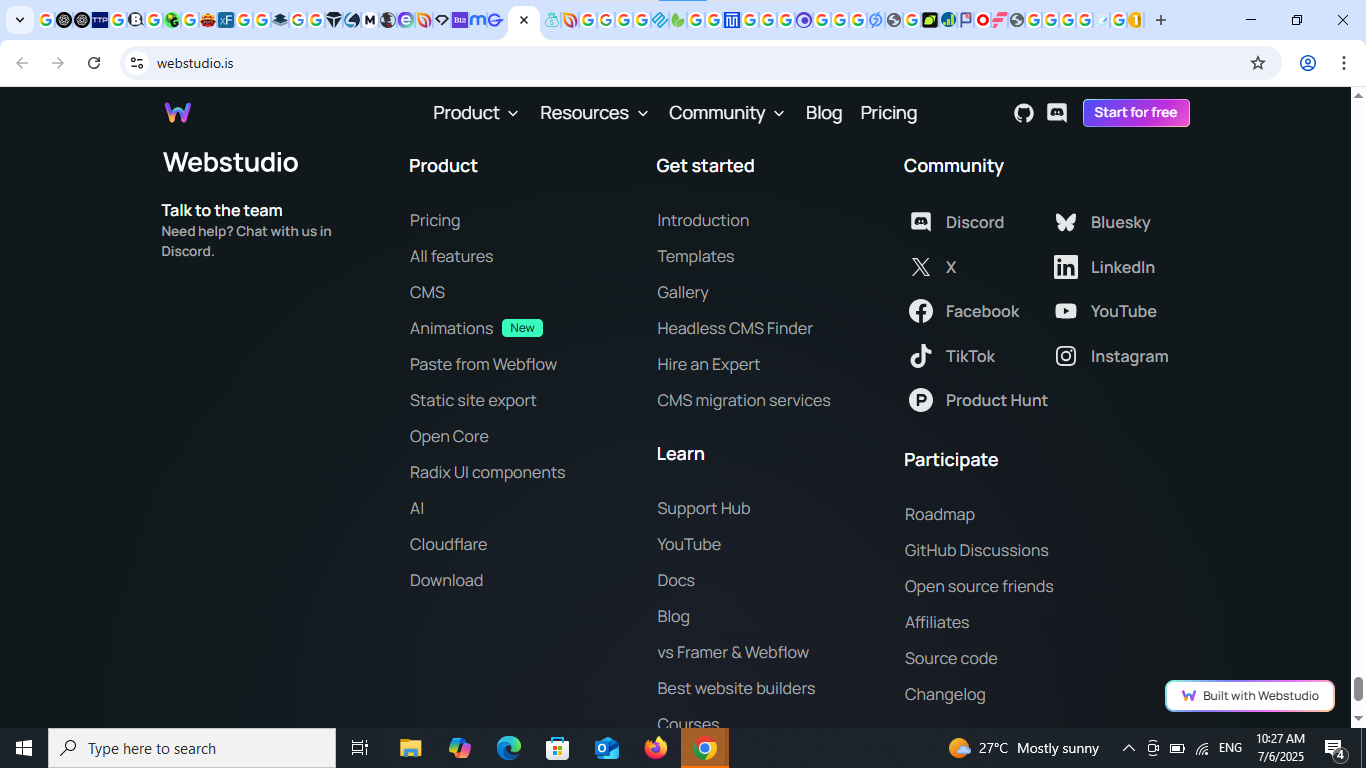Image resolution: width=1366 pixels, height=768 pixels.
Task: Open the Facebook icon under Community
Action: [921, 311]
